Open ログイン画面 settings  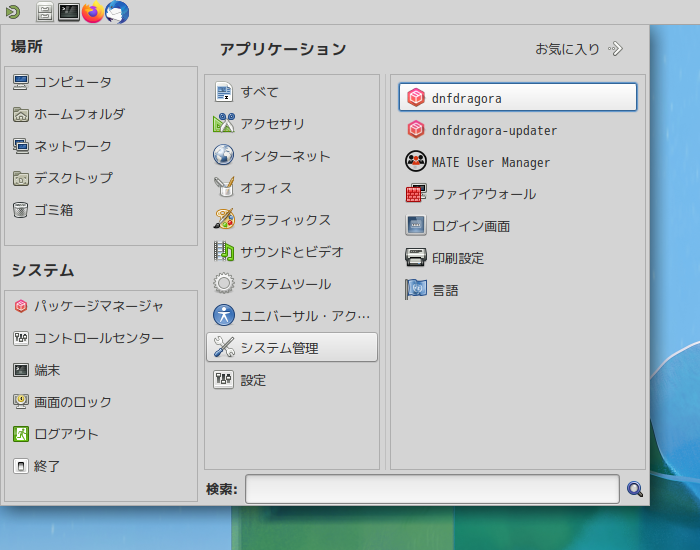click(x=518, y=226)
